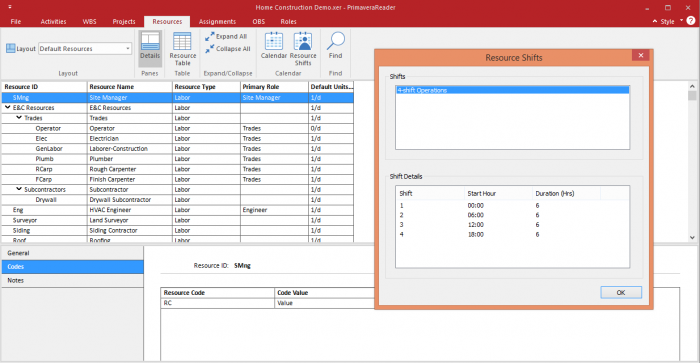Open the Resource Table view
This screenshot has width=700, height=363.
183,48
